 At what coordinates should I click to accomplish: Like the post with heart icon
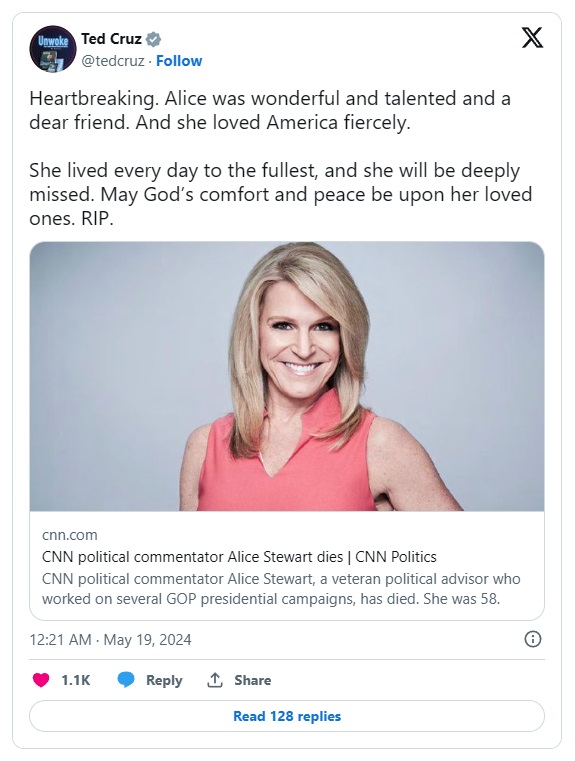click(x=41, y=680)
